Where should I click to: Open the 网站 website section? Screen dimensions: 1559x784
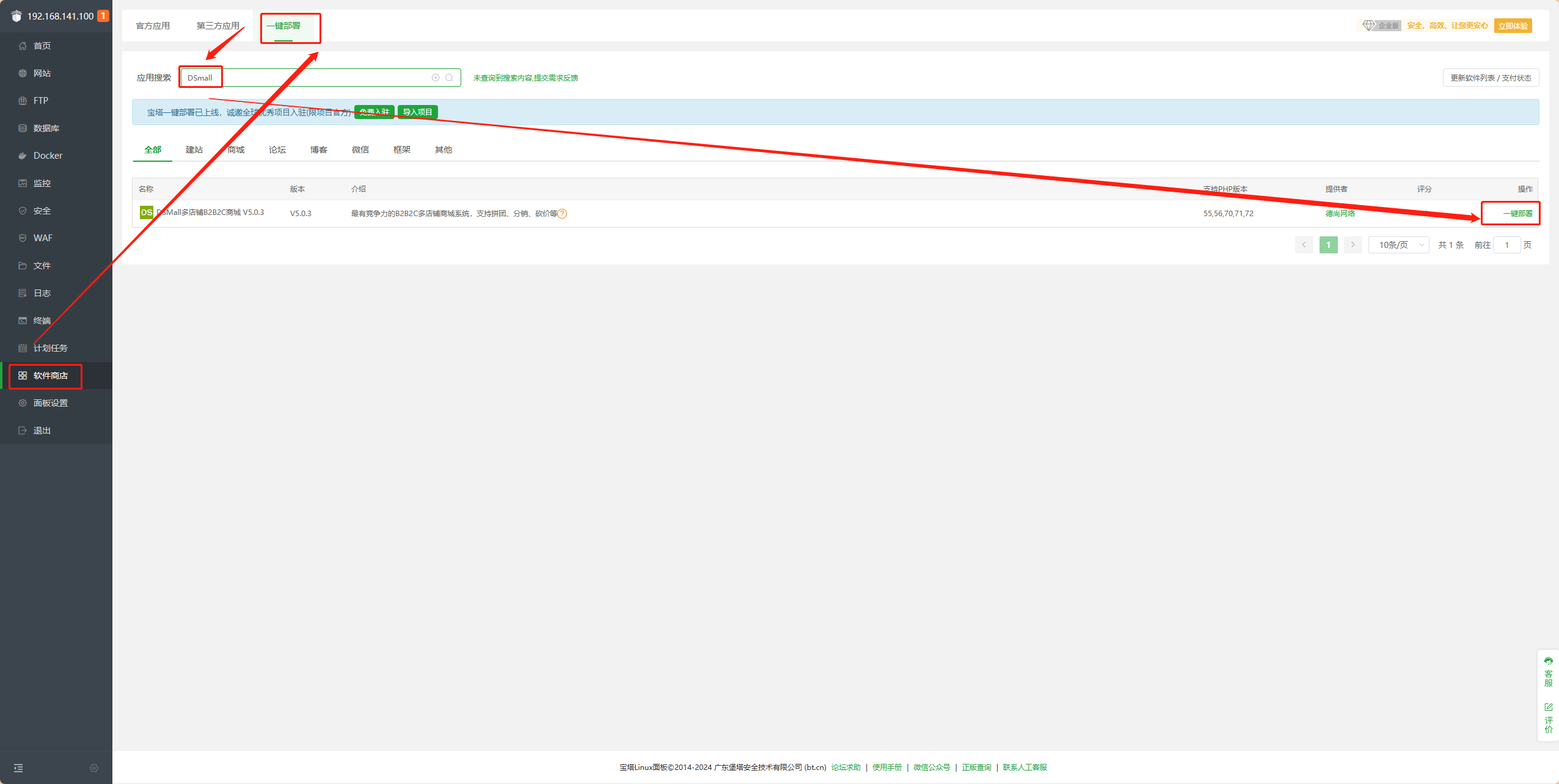tap(56, 73)
